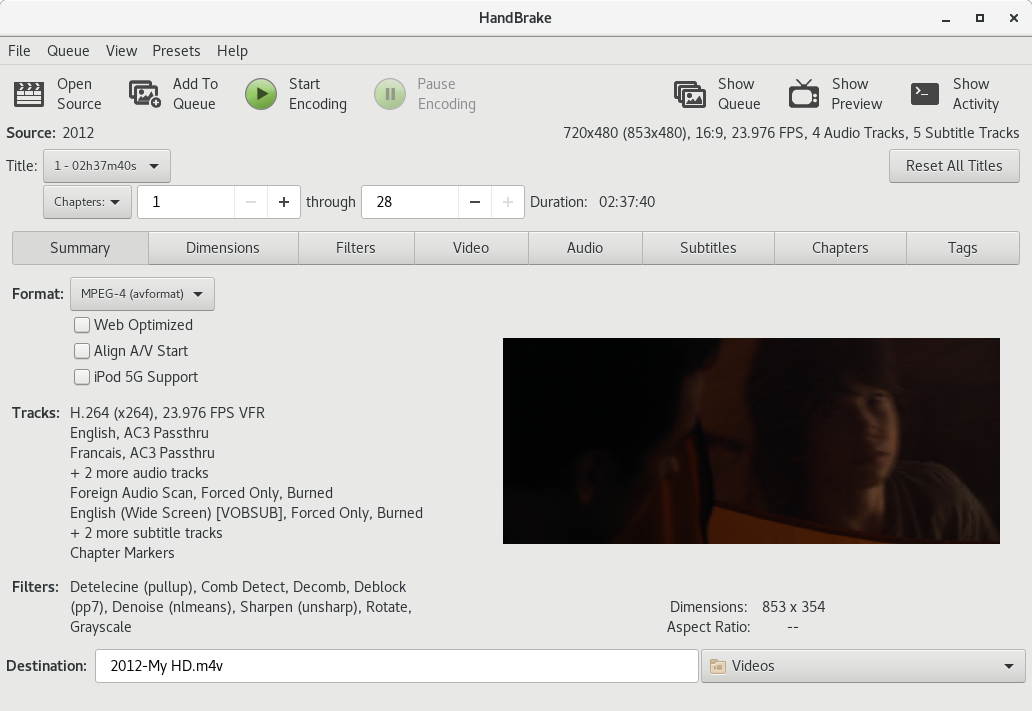Image resolution: width=1032 pixels, height=711 pixels.
Task: Click the Open Source label
Action: click(79, 94)
